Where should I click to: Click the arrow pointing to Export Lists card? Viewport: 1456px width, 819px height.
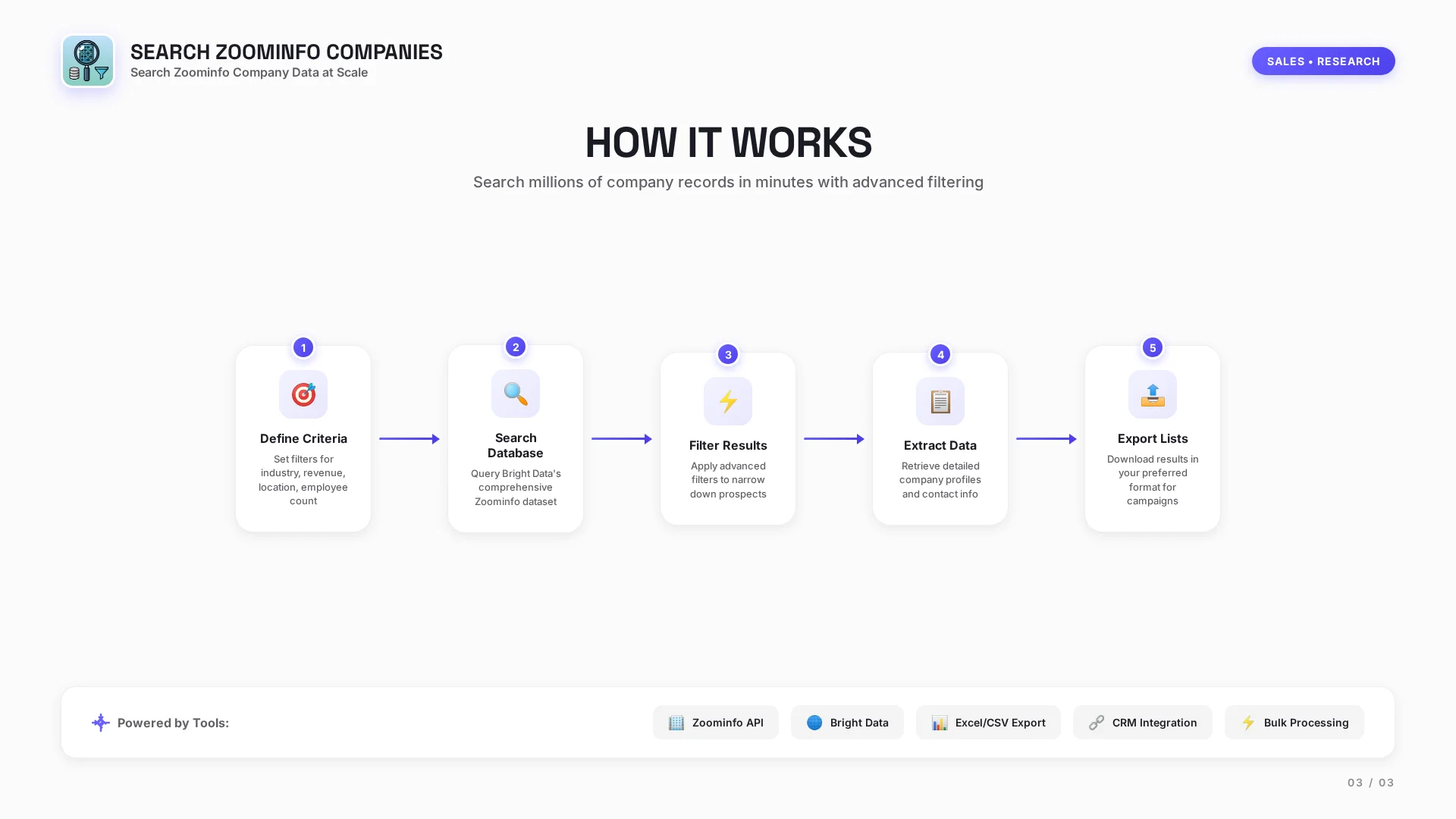(1046, 439)
